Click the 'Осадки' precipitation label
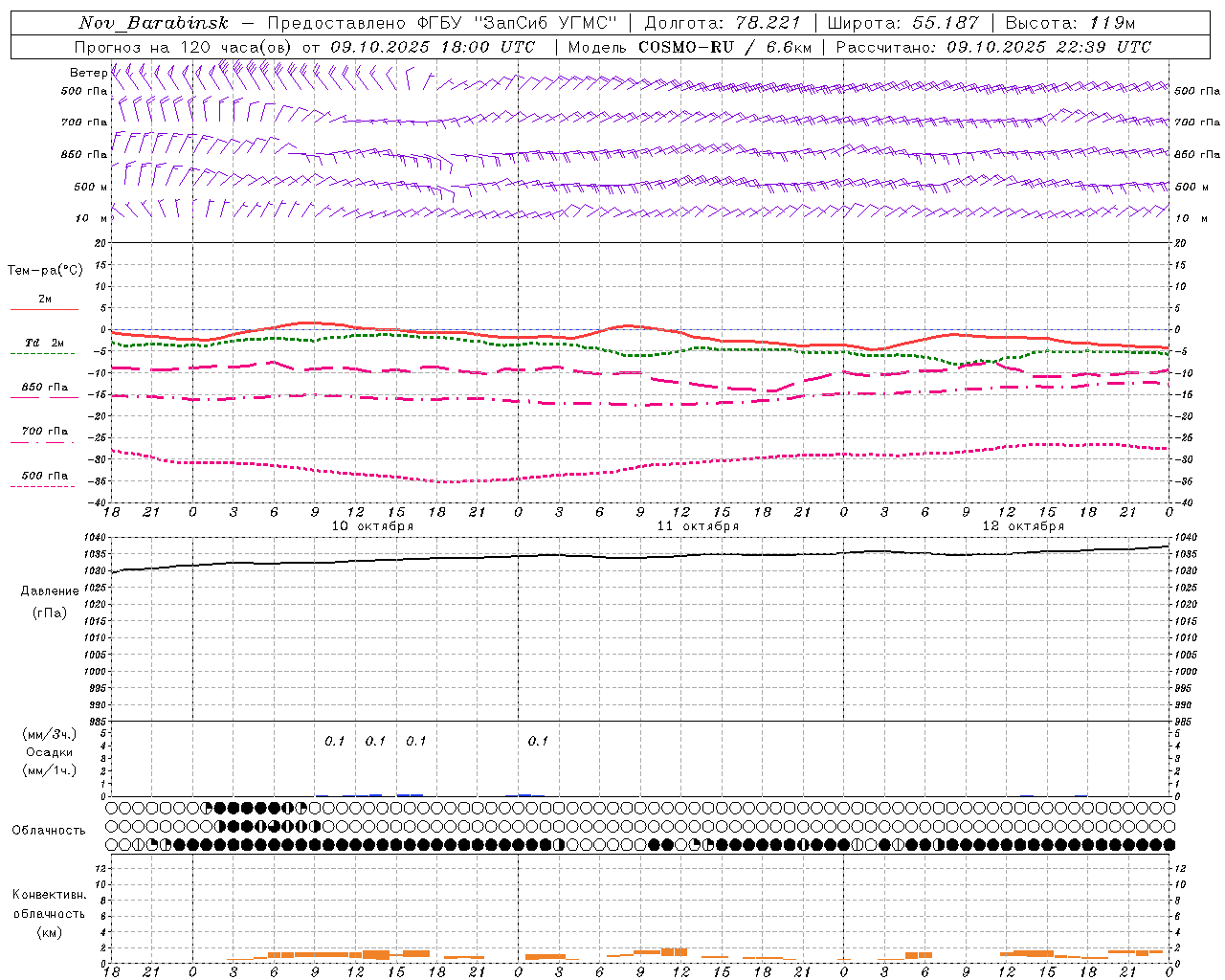 50,752
